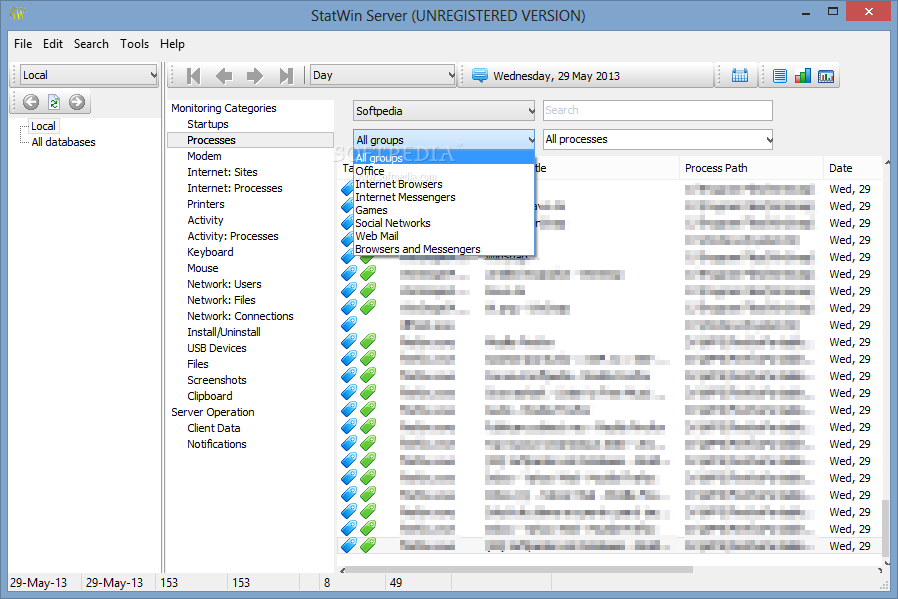Click the Wednesday, 29 May 2013 date

coord(556,76)
